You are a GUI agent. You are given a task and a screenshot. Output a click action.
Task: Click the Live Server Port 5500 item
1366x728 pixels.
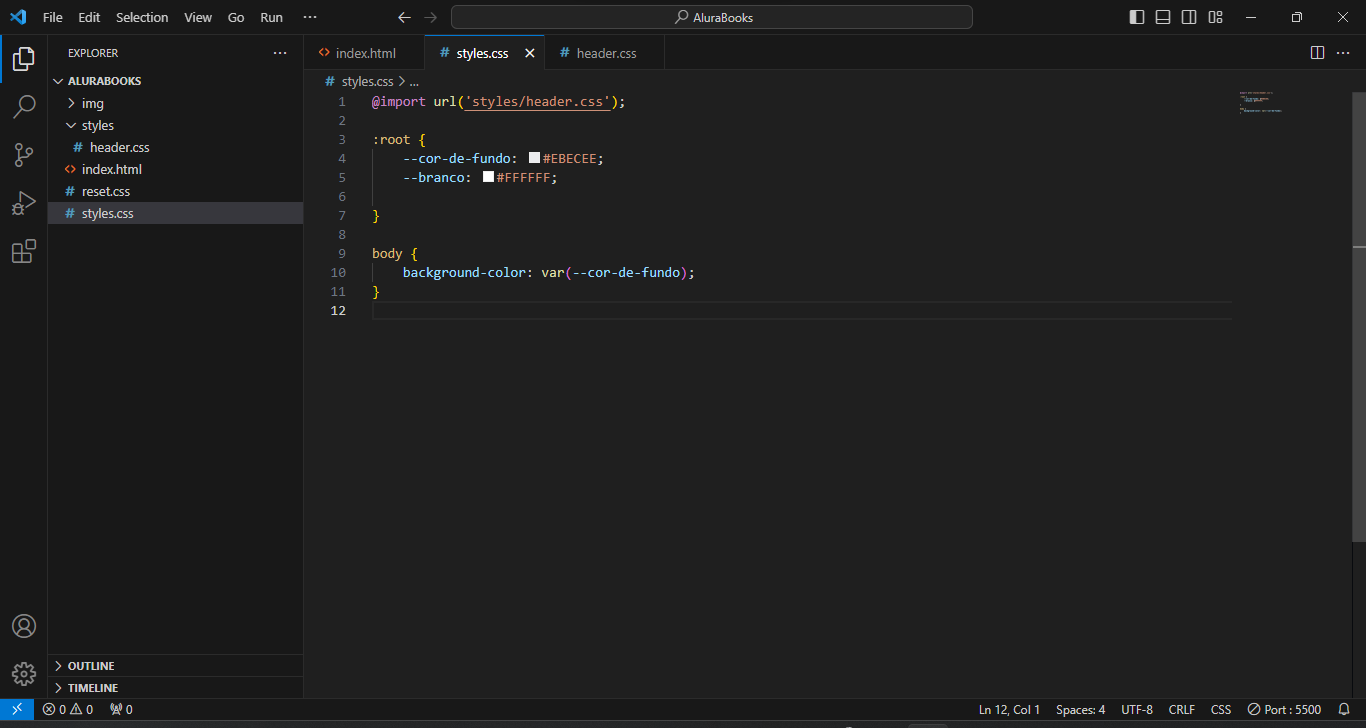(x=1284, y=709)
